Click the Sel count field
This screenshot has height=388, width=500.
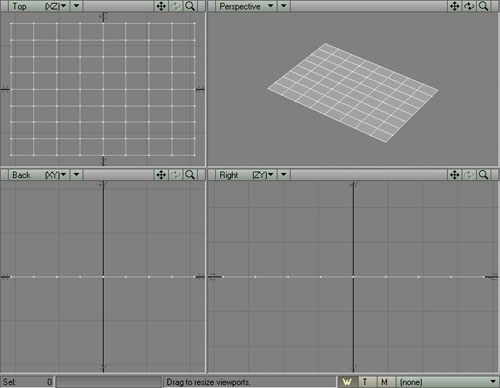click(x=27, y=382)
